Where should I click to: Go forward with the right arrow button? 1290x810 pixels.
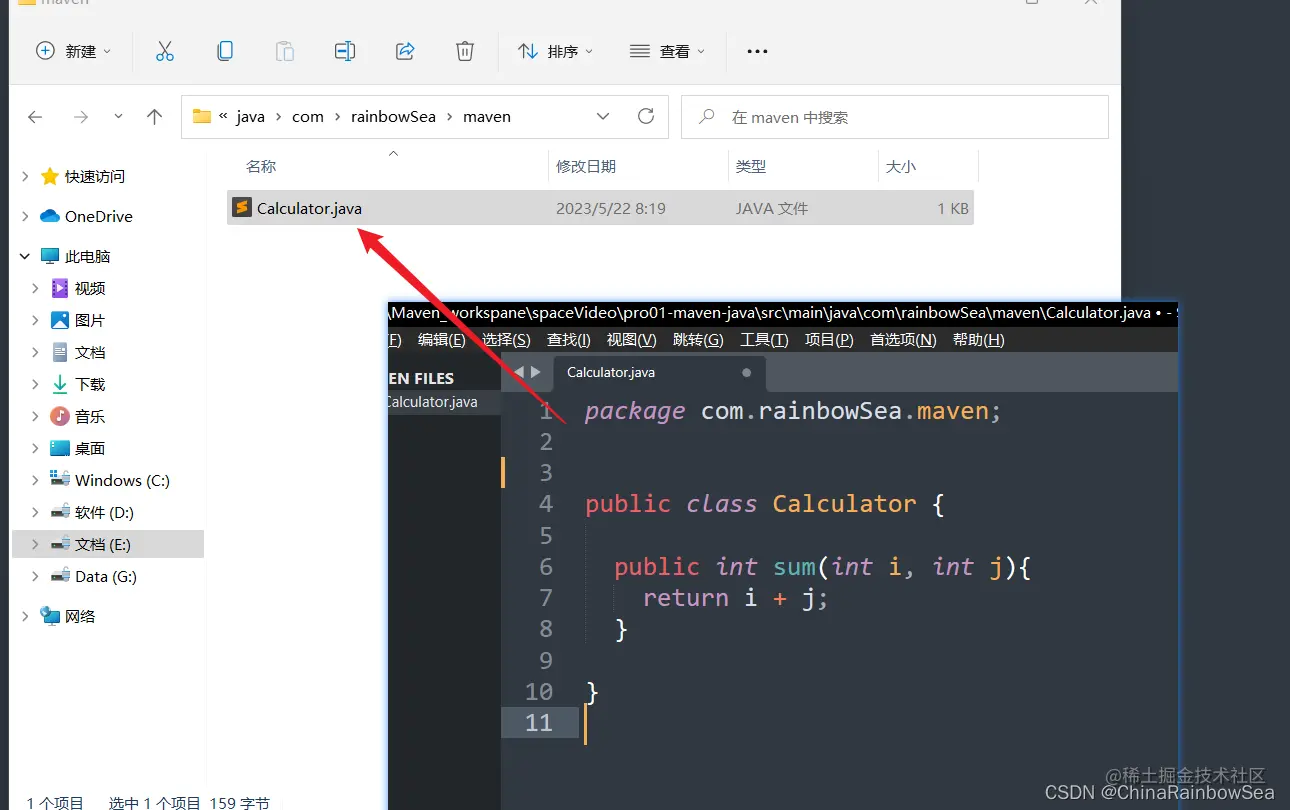click(x=81, y=117)
